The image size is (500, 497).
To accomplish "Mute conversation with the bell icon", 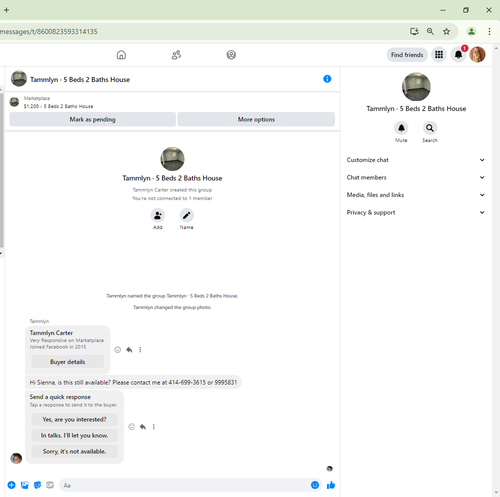I will coord(401,128).
